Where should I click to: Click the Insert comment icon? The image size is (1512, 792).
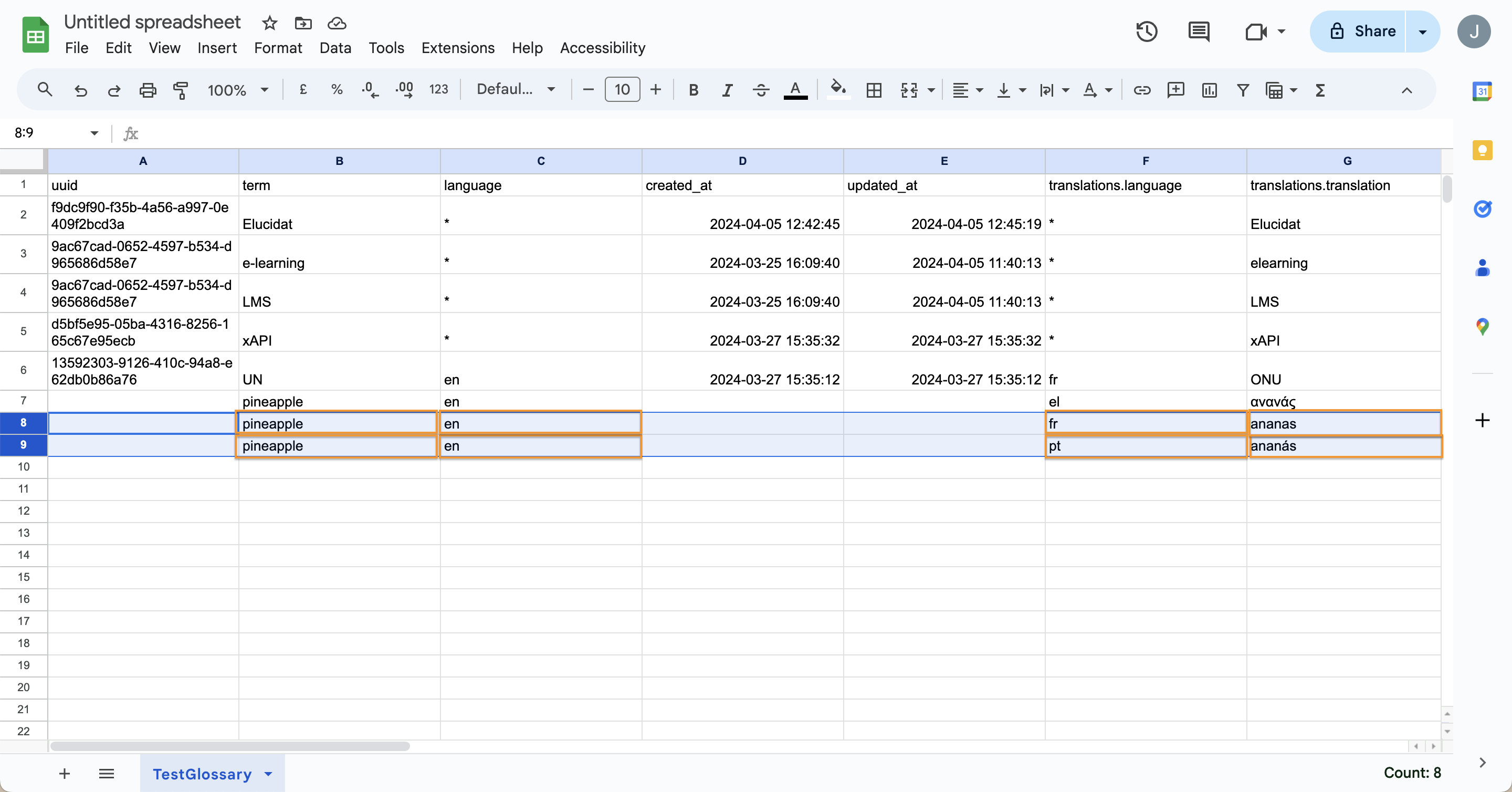1175,90
